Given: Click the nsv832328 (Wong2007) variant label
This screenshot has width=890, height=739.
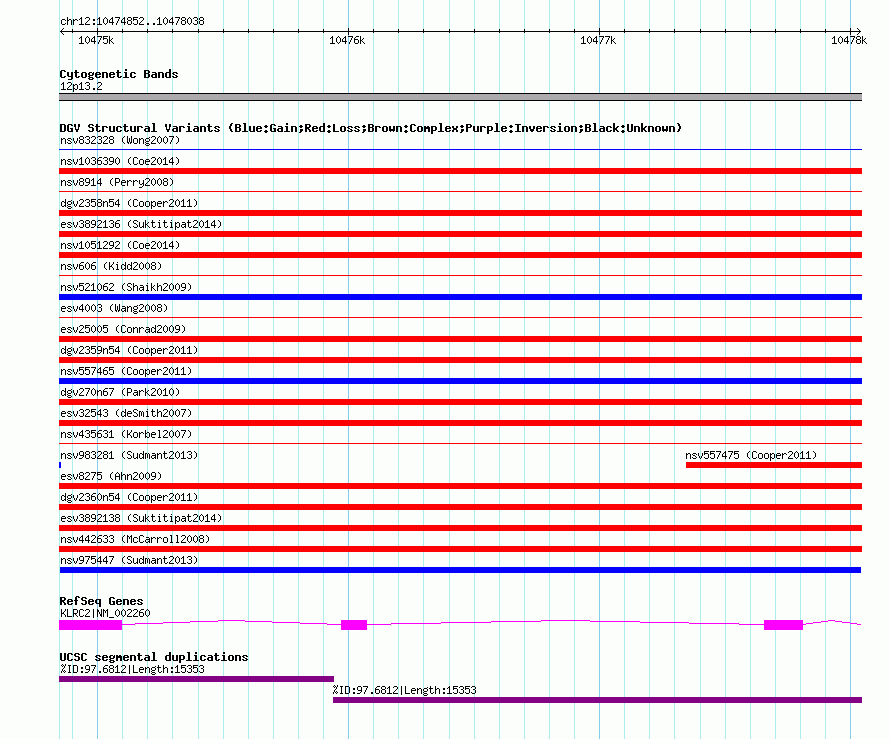Looking at the screenshot, I should pos(120,140).
